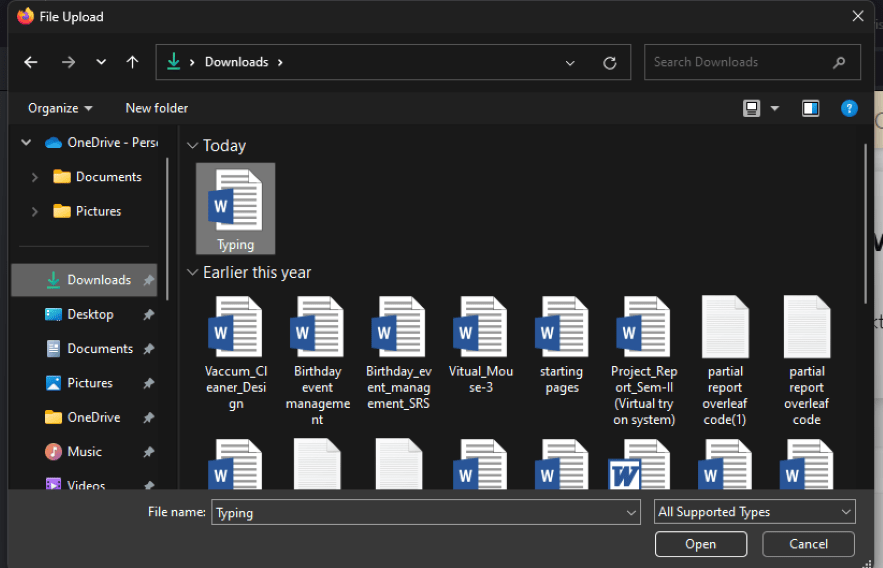Image resolution: width=883 pixels, height=568 pixels.
Task: Go up one folder level
Action: click(132, 62)
